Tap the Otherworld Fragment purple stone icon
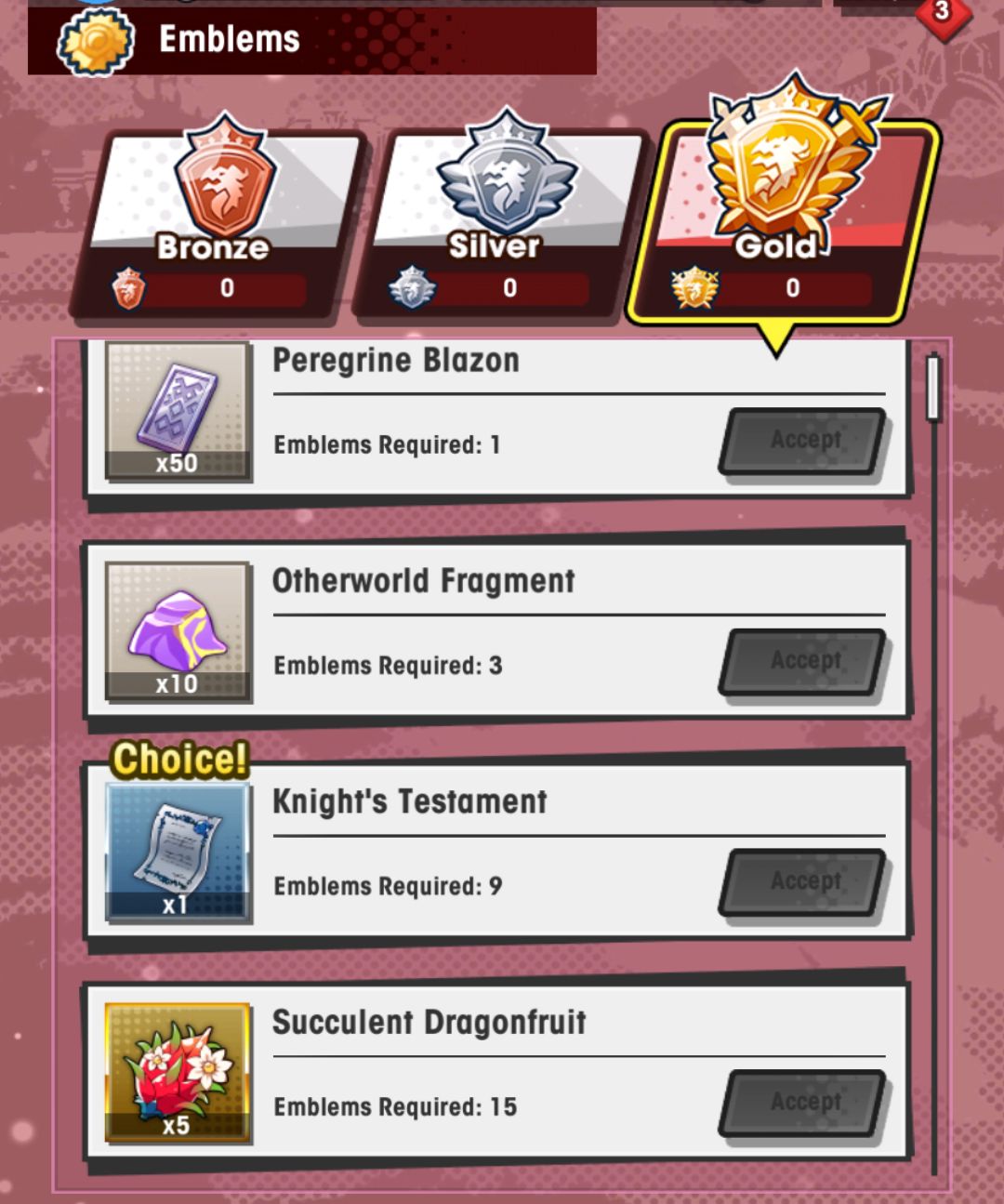The height and width of the screenshot is (1204, 1004). point(178,631)
